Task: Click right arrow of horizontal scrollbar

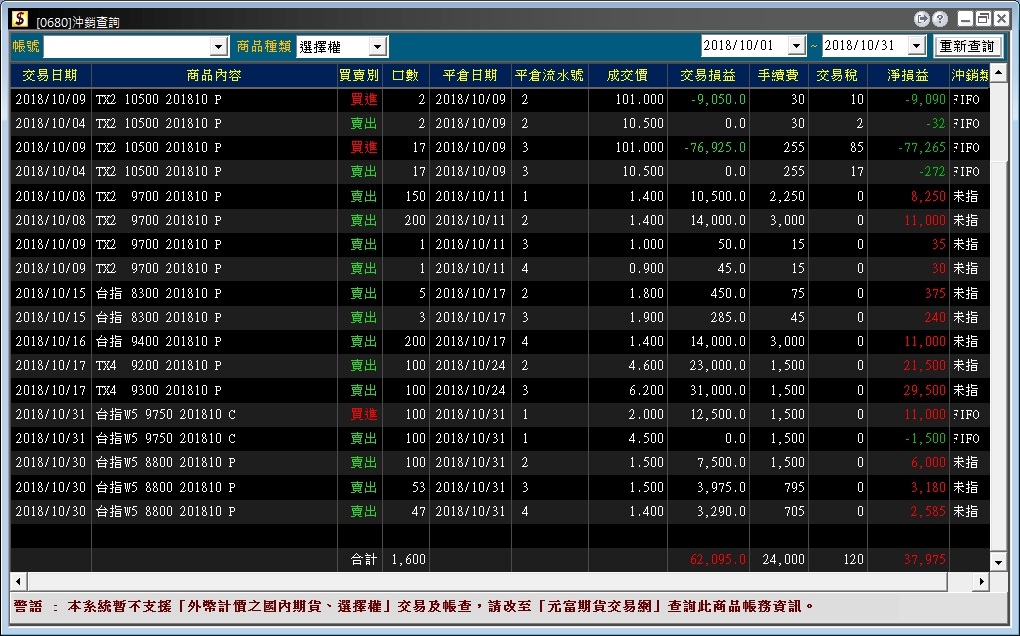Action: point(982,581)
